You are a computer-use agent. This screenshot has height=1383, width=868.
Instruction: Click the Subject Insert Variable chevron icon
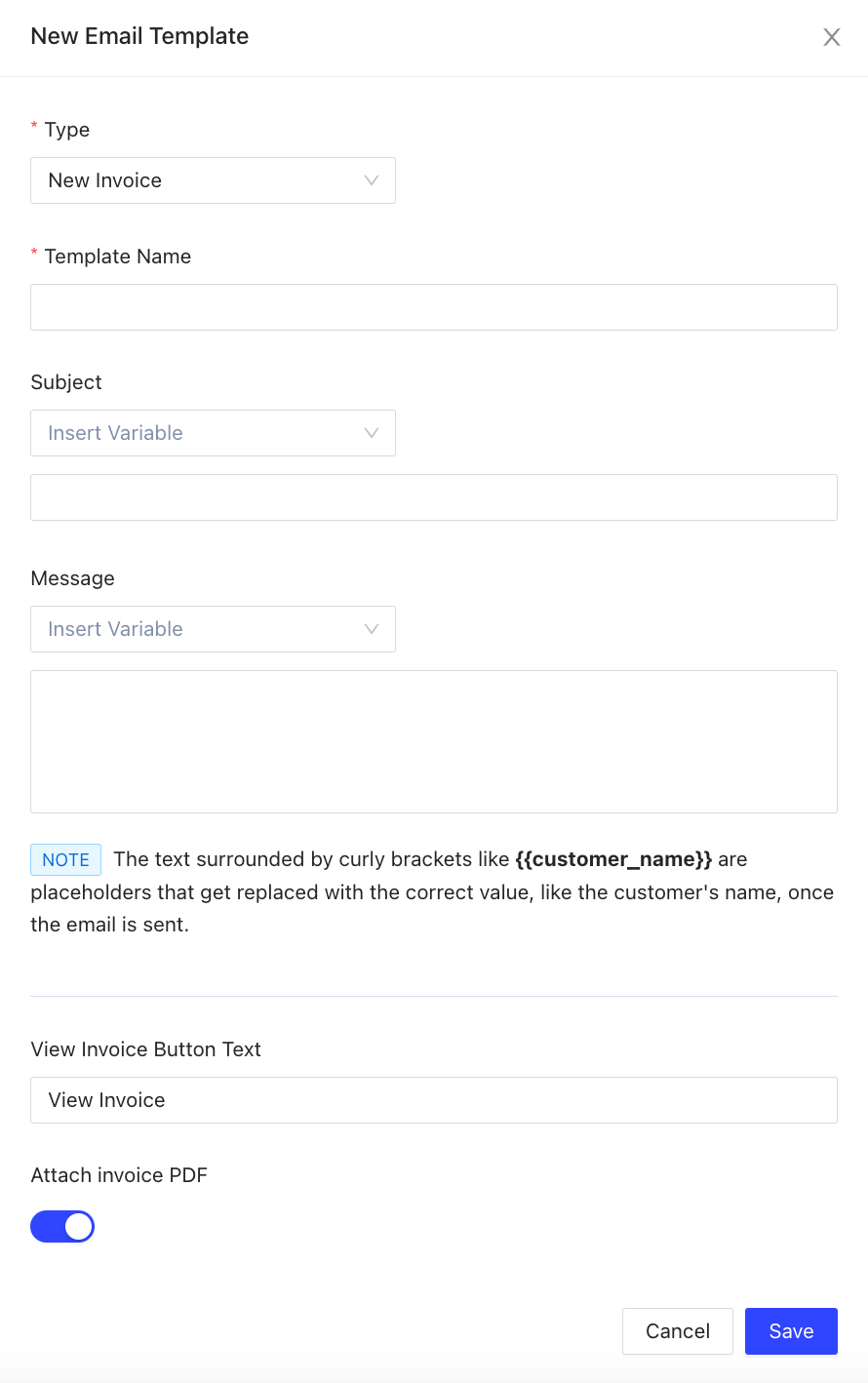tap(372, 433)
